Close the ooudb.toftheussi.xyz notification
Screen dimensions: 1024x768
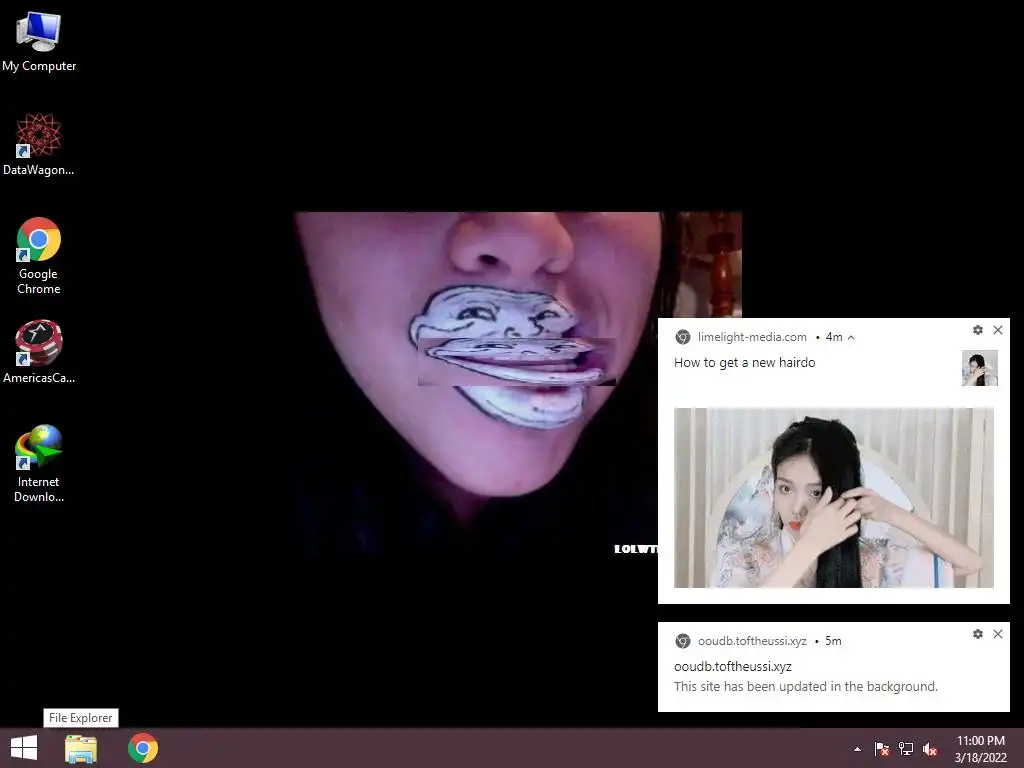click(x=998, y=633)
